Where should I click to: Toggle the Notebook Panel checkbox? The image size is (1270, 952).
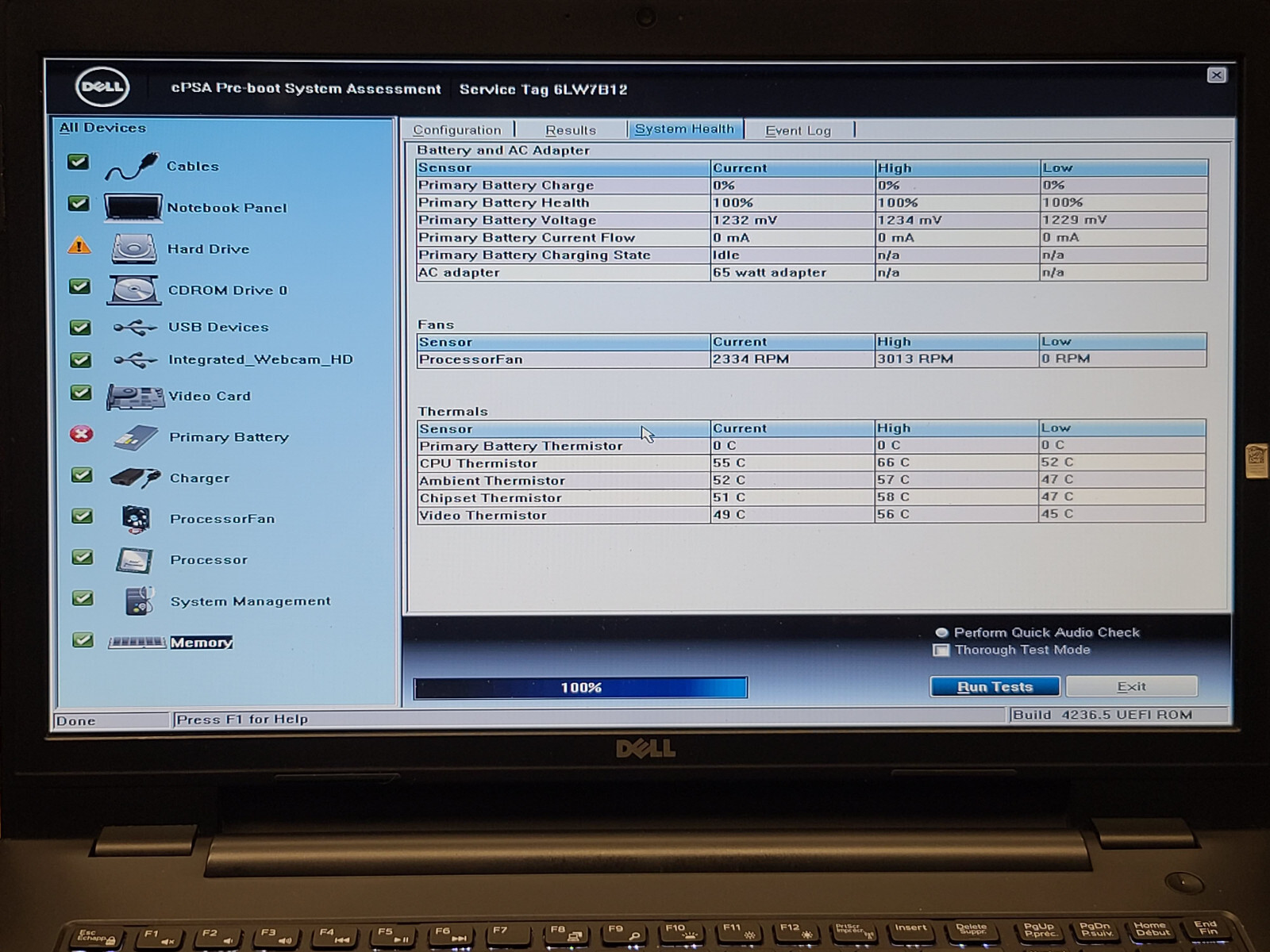click(79, 203)
